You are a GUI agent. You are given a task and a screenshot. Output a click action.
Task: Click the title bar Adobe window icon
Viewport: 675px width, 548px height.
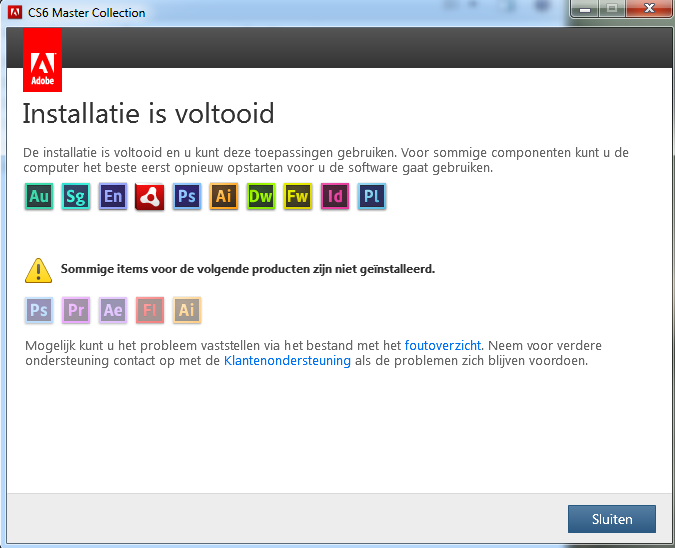(15, 12)
